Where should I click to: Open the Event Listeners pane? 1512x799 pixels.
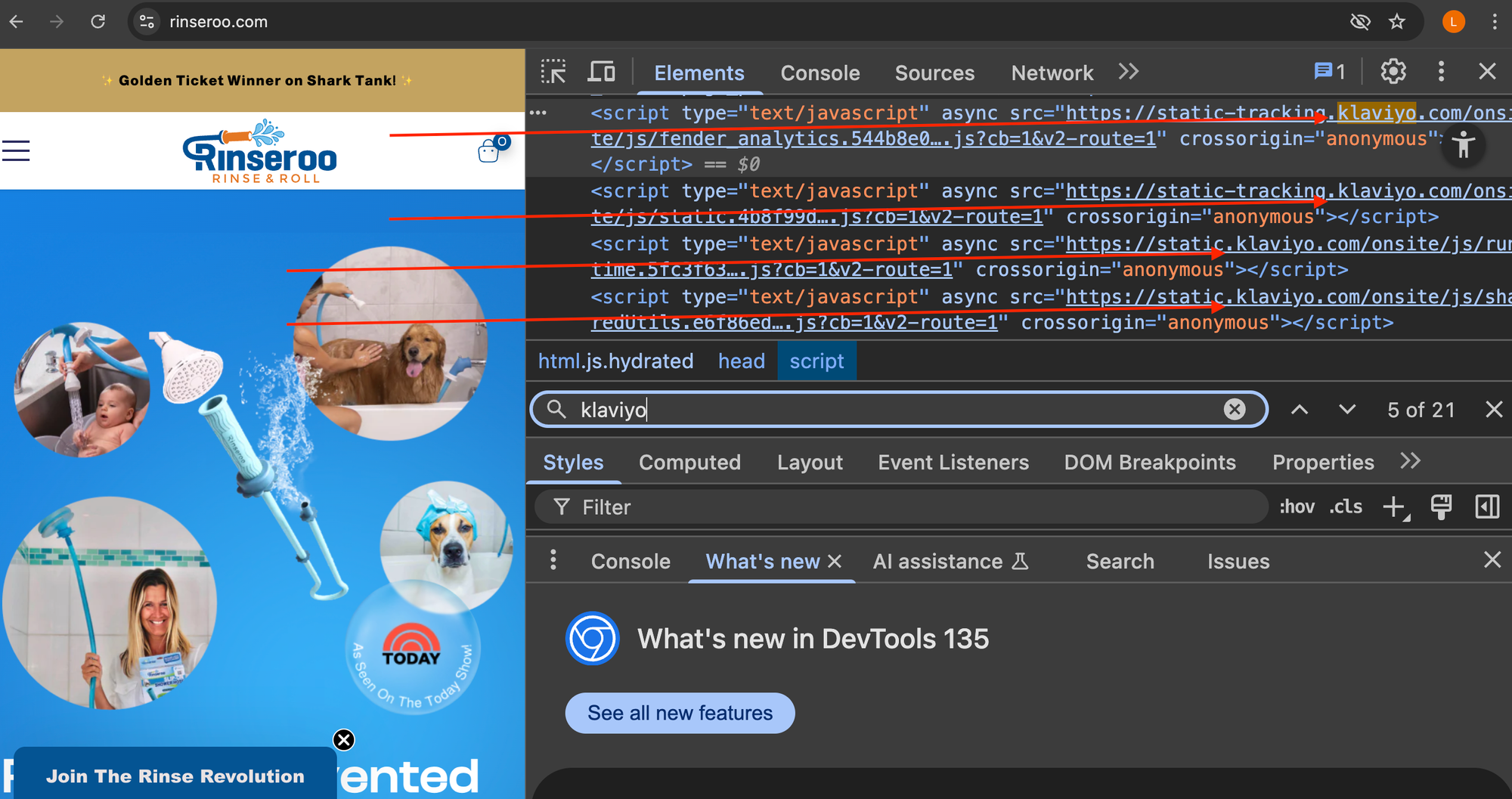coord(953,463)
